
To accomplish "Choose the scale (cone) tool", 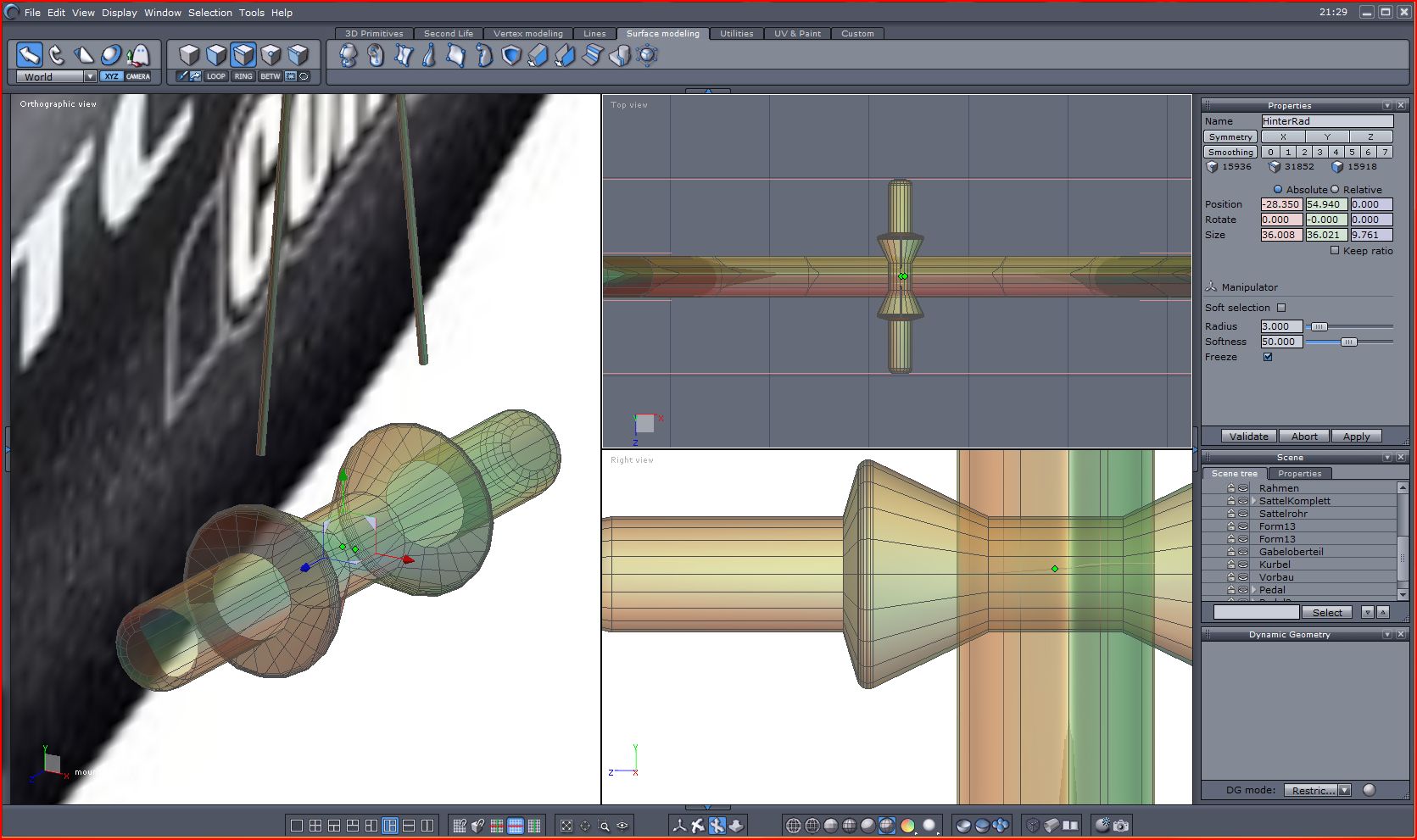I will [84, 55].
